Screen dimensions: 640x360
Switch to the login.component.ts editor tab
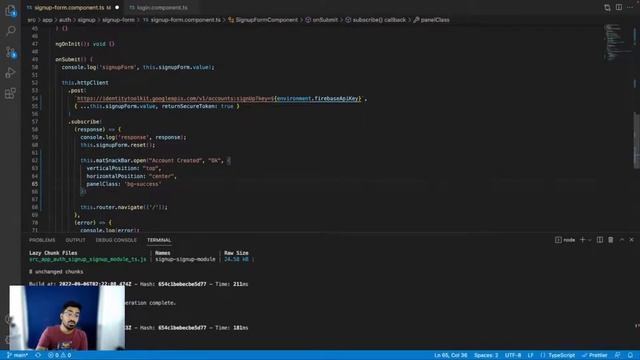(162, 7)
